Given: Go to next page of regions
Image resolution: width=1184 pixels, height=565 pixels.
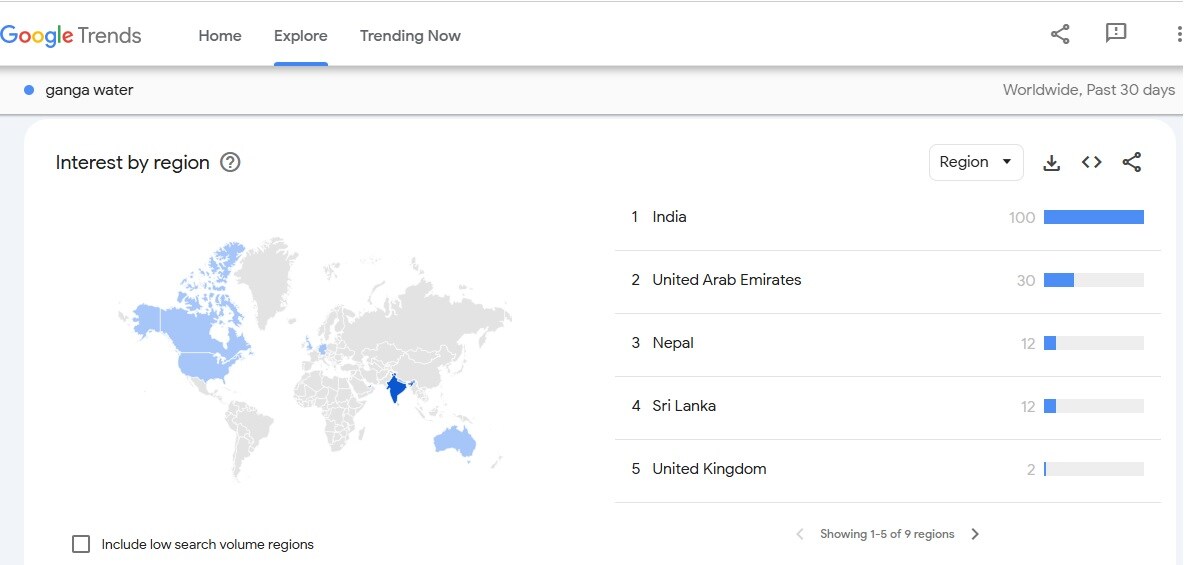Looking at the screenshot, I should tap(975, 534).
